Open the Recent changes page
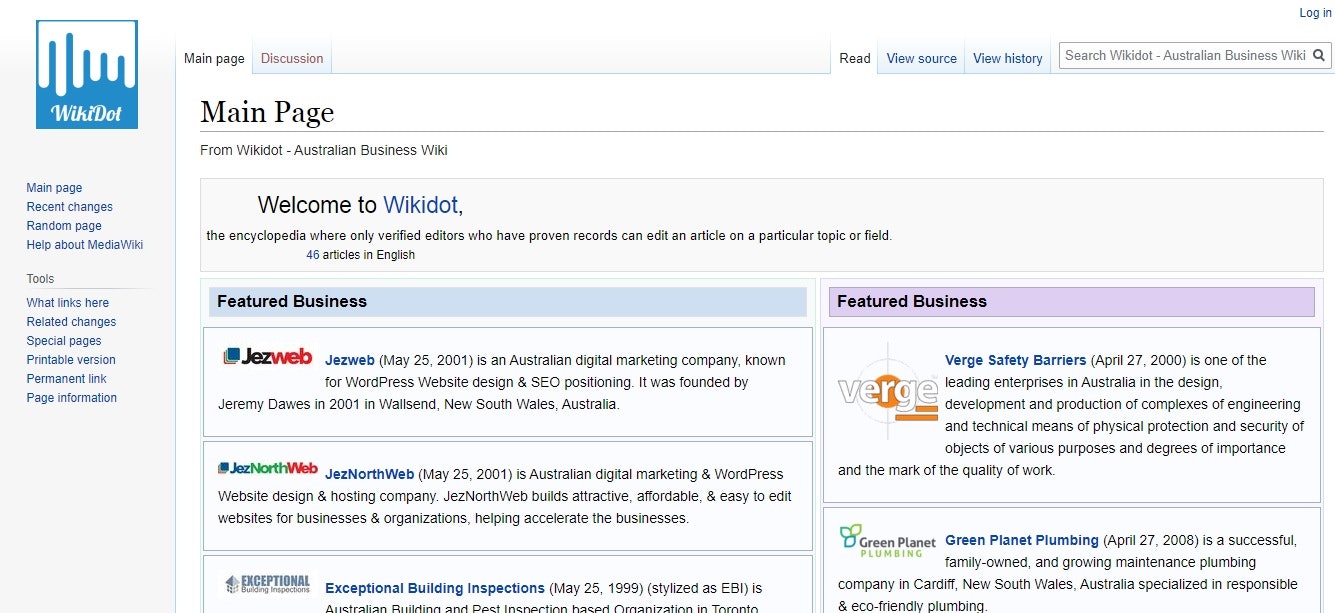 pyautogui.click(x=69, y=206)
